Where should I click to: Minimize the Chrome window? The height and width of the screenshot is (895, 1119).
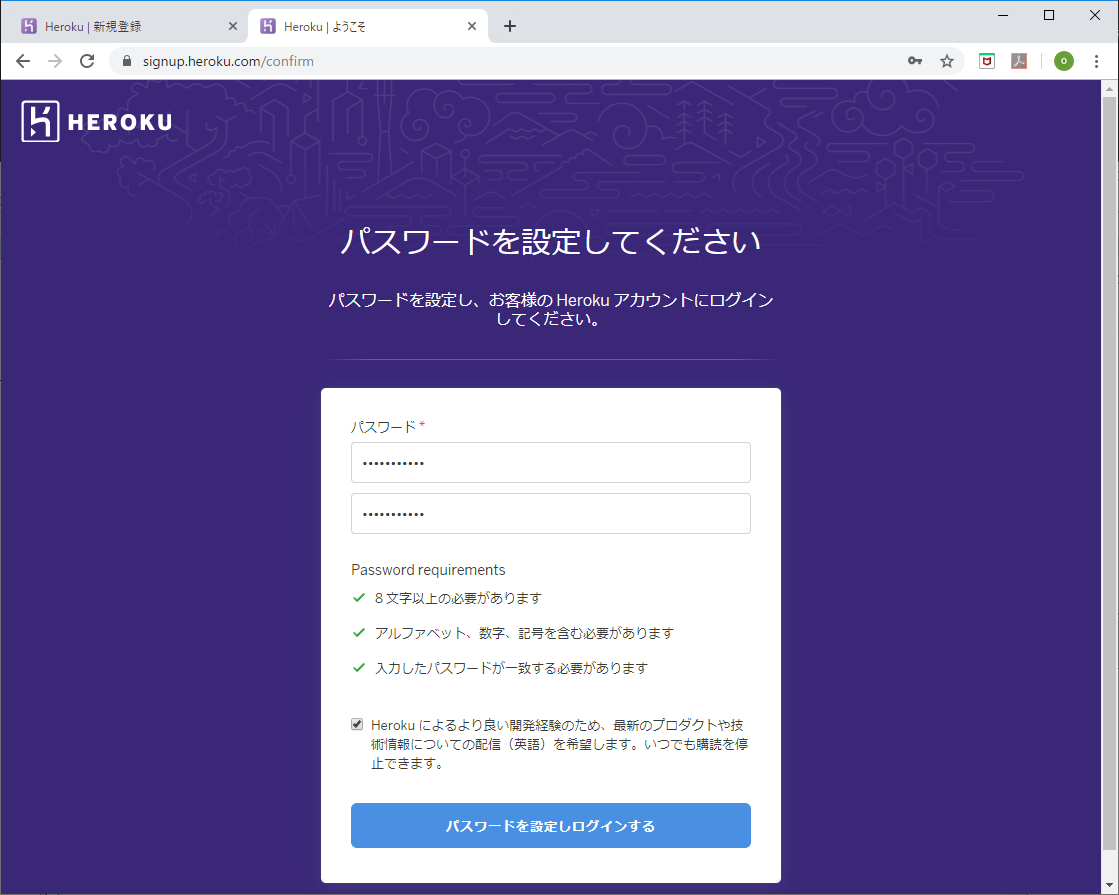coord(1003,15)
